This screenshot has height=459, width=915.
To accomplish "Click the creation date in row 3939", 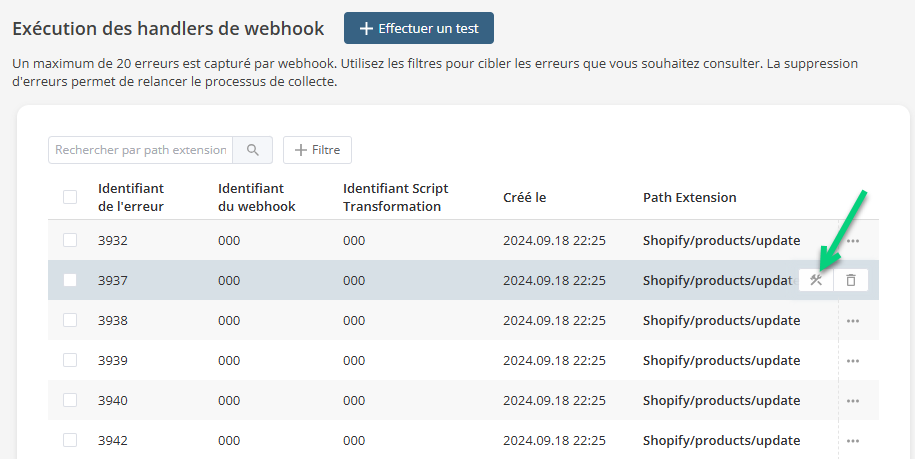I will [554, 360].
